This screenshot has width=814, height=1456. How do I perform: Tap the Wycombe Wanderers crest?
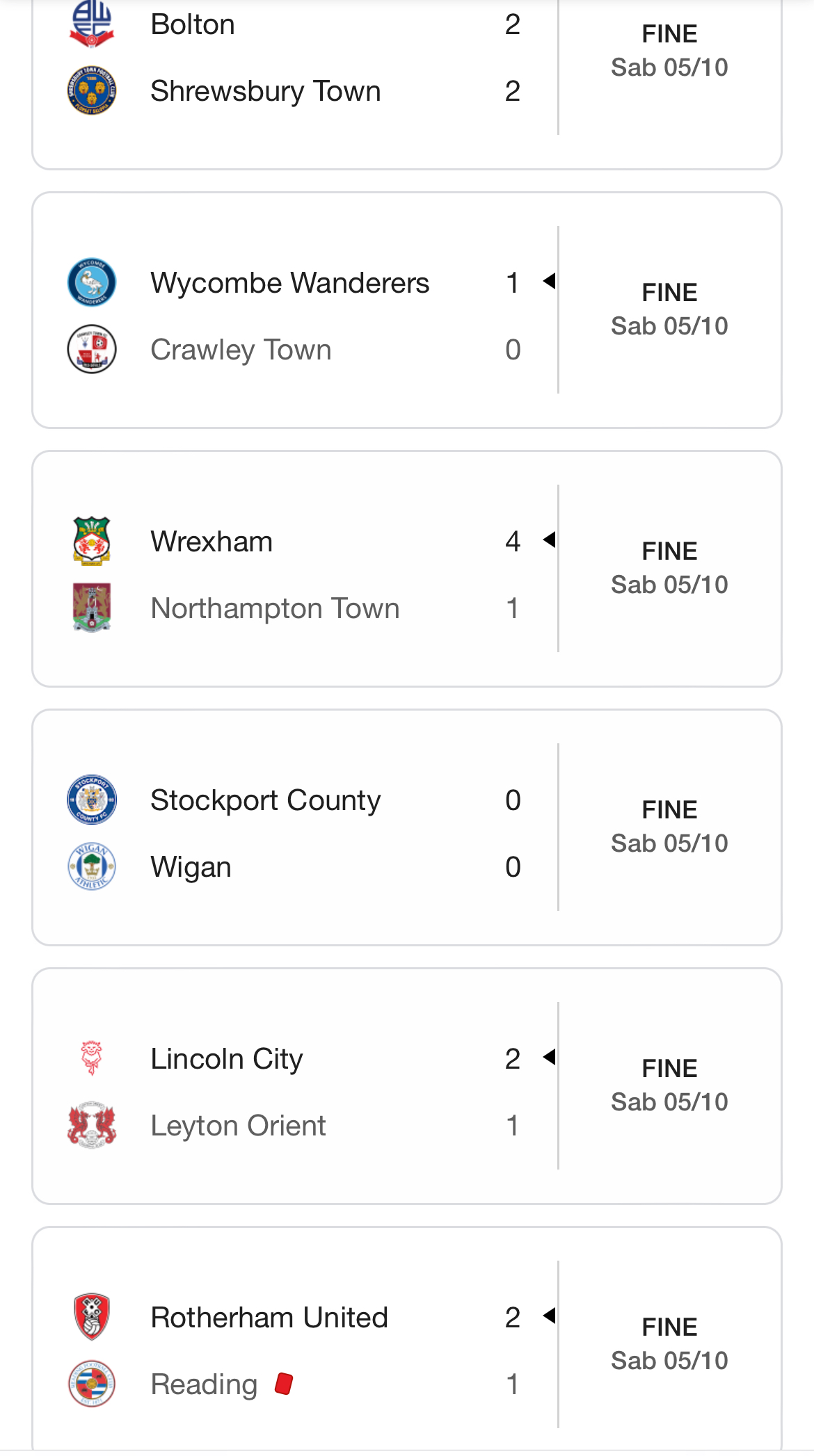tap(91, 282)
